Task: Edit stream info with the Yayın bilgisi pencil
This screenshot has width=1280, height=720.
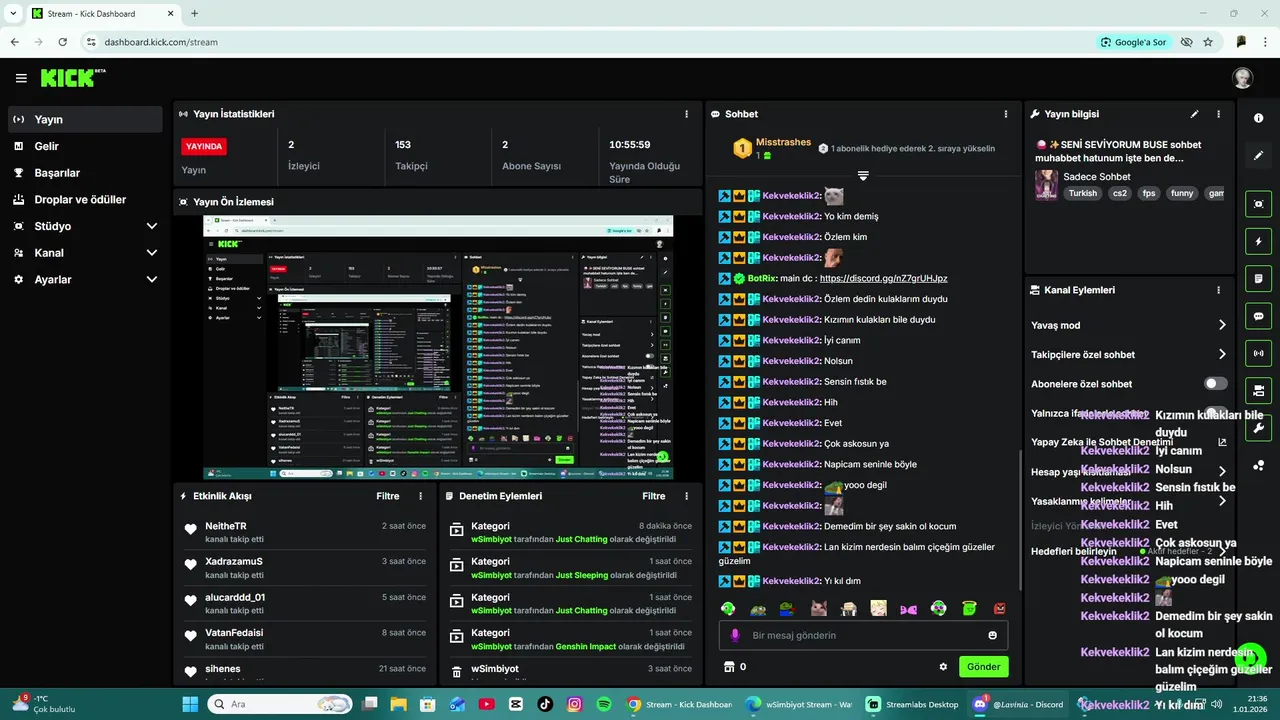Action: pos(1194,114)
